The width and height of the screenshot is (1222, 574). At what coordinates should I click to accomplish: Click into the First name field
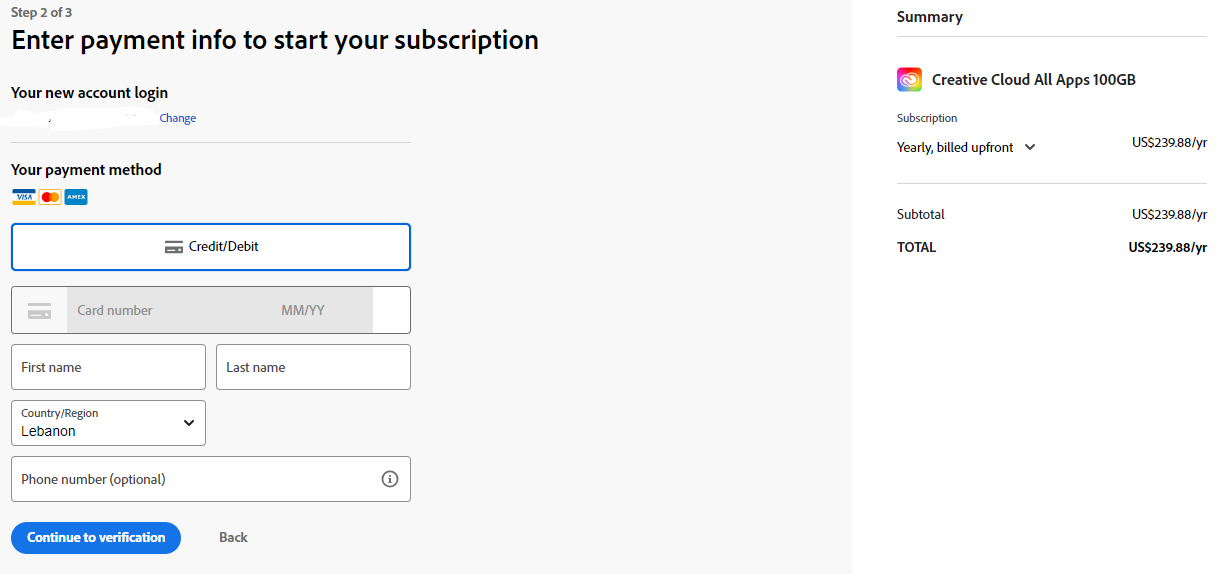point(108,367)
